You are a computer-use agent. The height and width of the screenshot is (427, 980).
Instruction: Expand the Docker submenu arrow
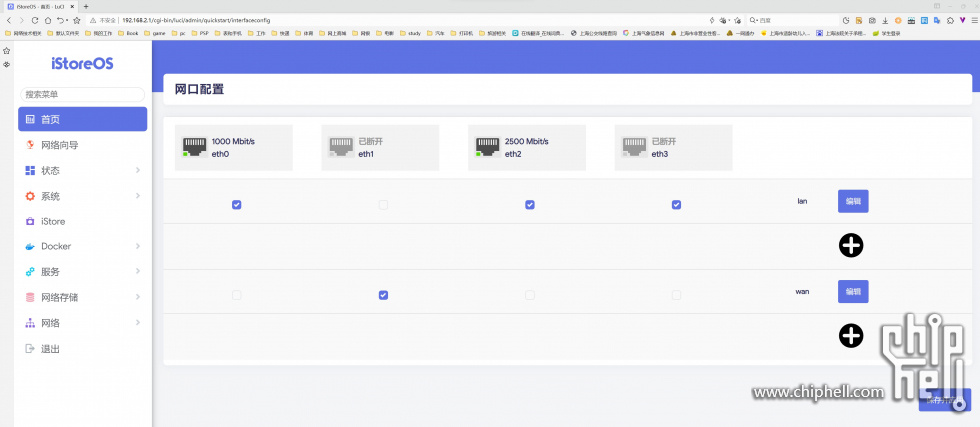138,246
